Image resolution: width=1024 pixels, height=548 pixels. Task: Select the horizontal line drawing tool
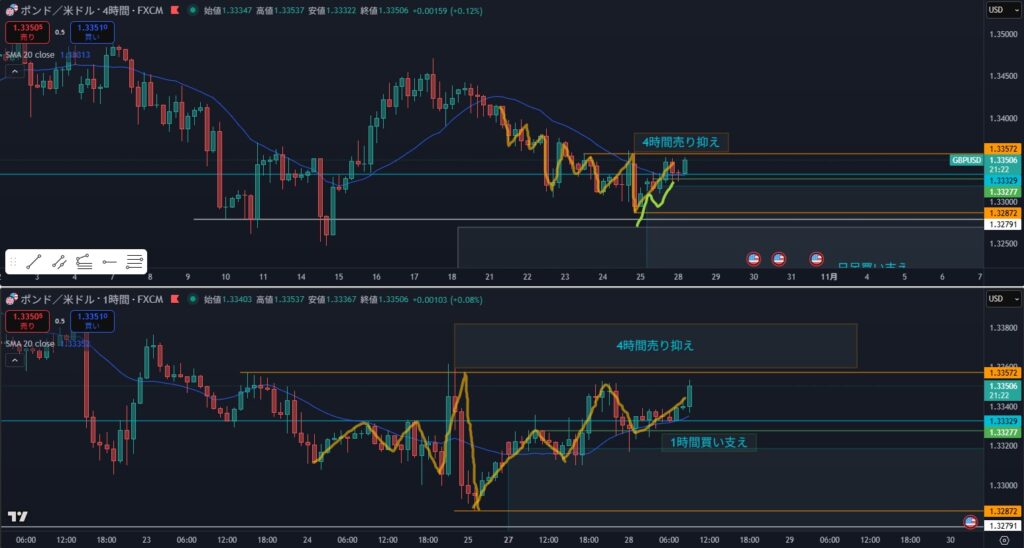(x=109, y=262)
